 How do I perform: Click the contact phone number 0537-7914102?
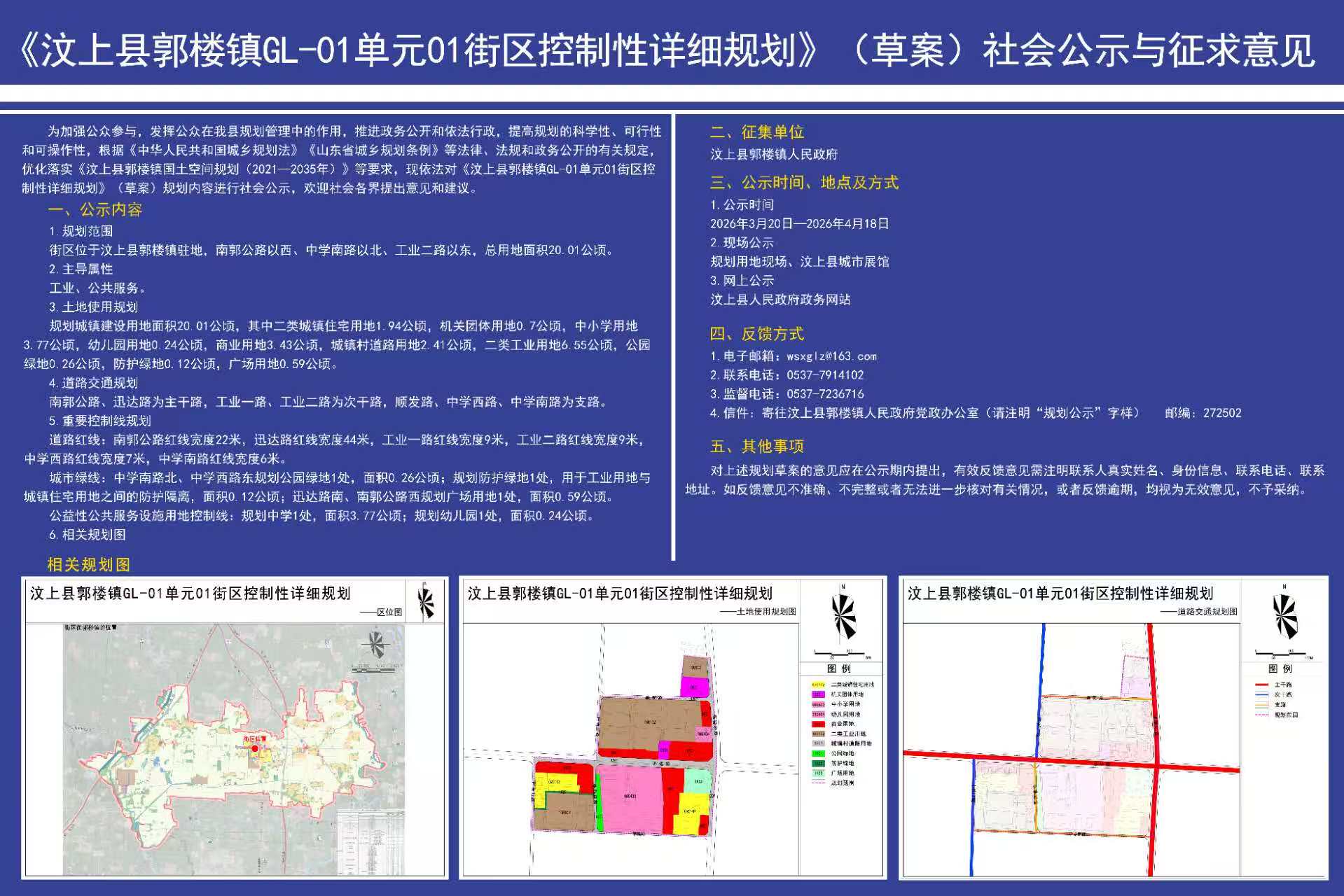click(825, 375)
